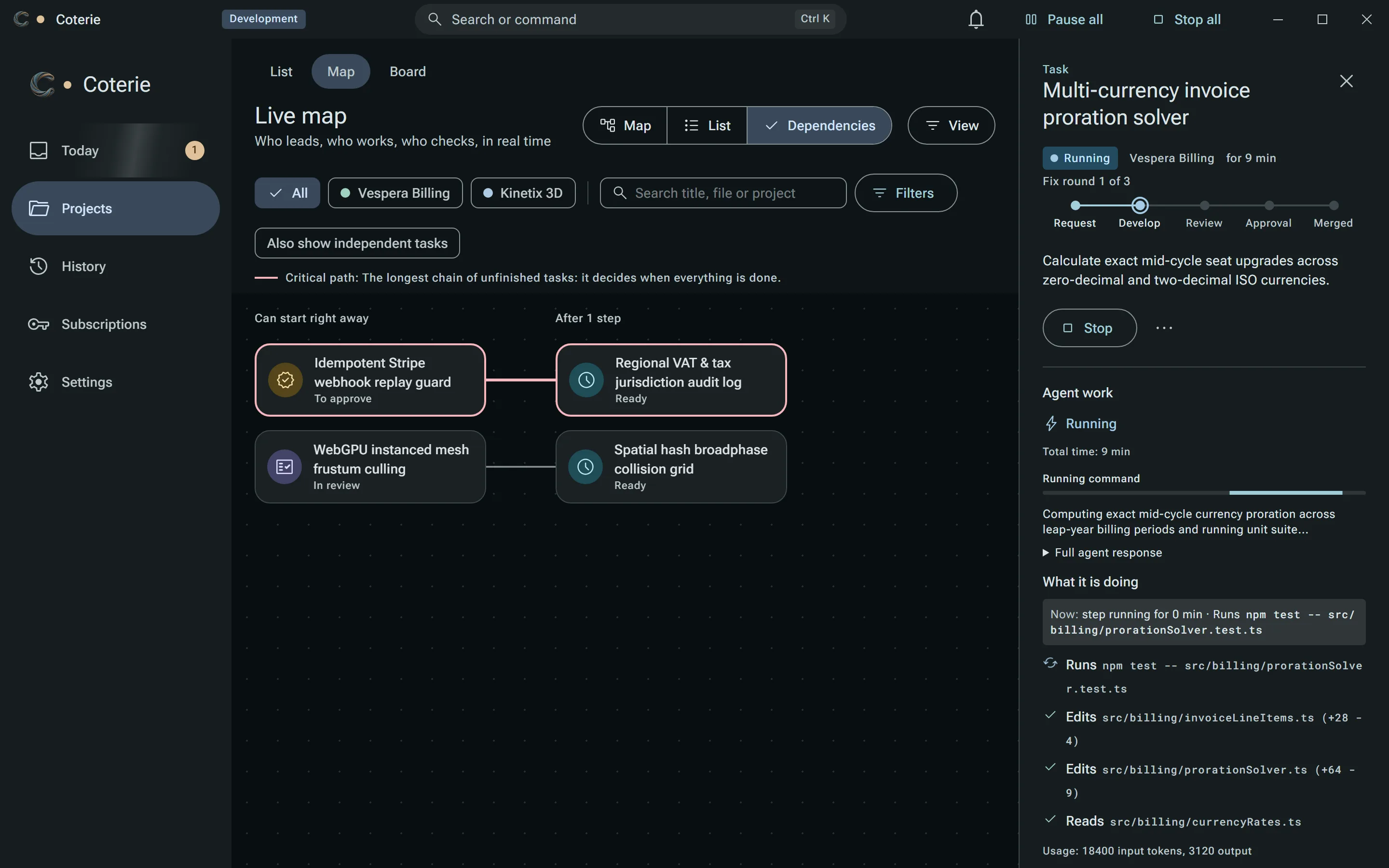Select the List view mode segment
1389x868 pixels.
click(x=707, y=125)
